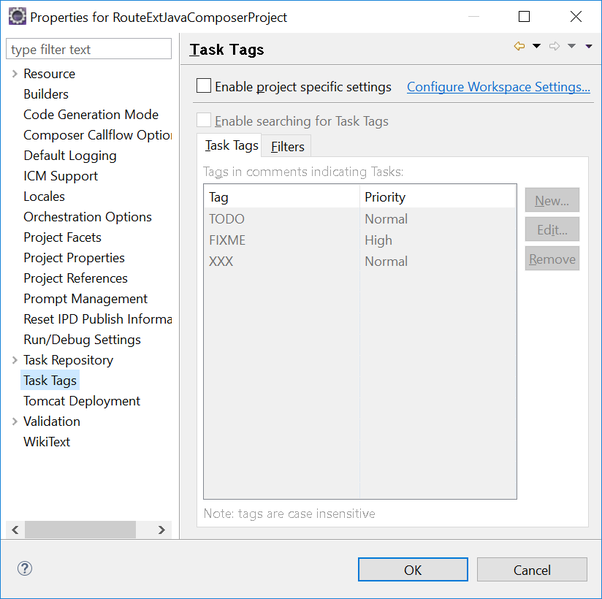
Task: Open ICM Support page
Action: (60, 176)
